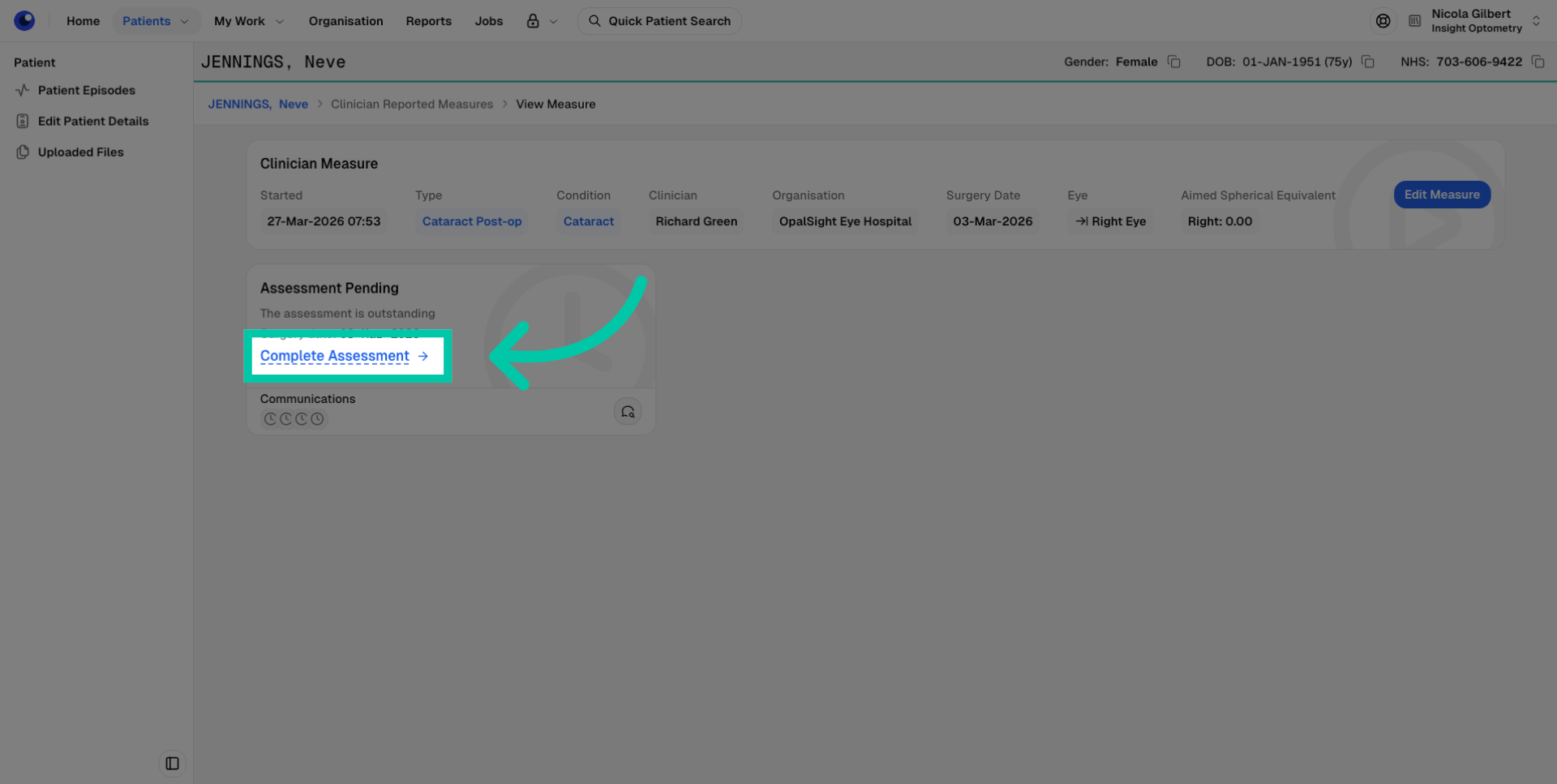This screenshot has height=784, width=1557.
Task: Click the Uploaded Files icon
Action: [x=23, y=152]
